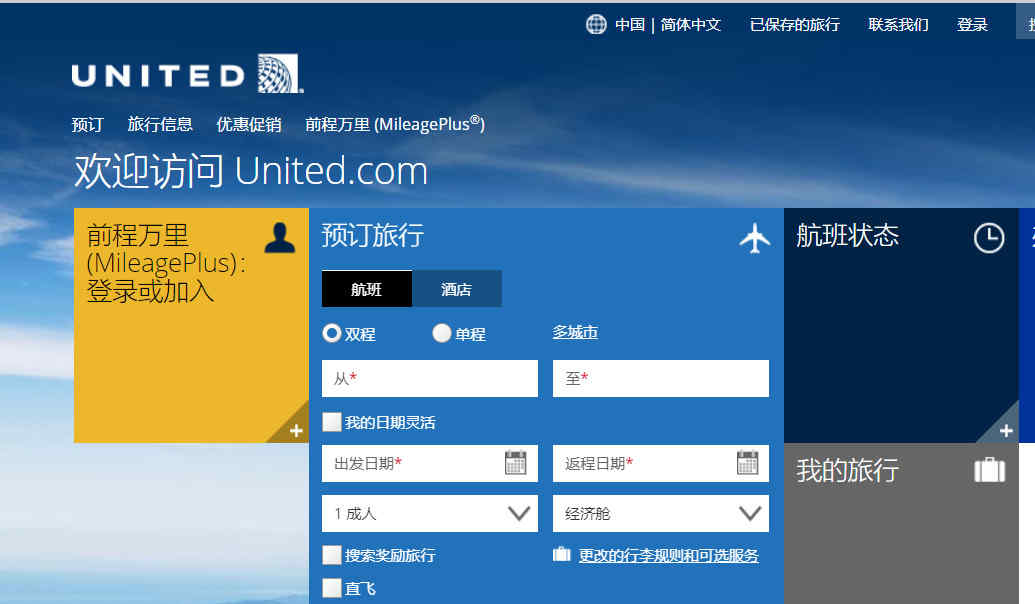Switch to the 酒店 hotel tab

coord(456,289)
